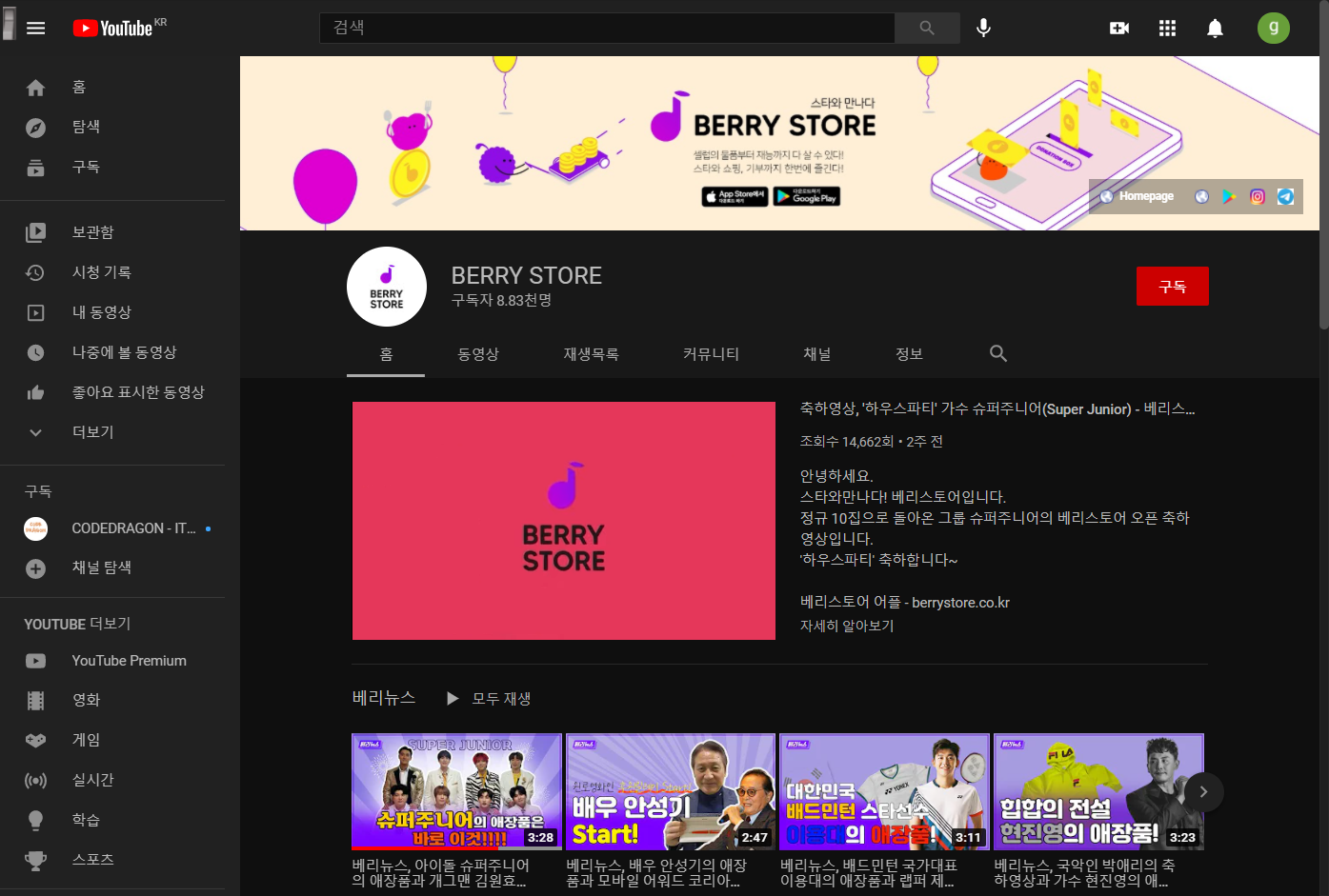
Task: Search within the channel magnifier
Action: pos(998,353)
